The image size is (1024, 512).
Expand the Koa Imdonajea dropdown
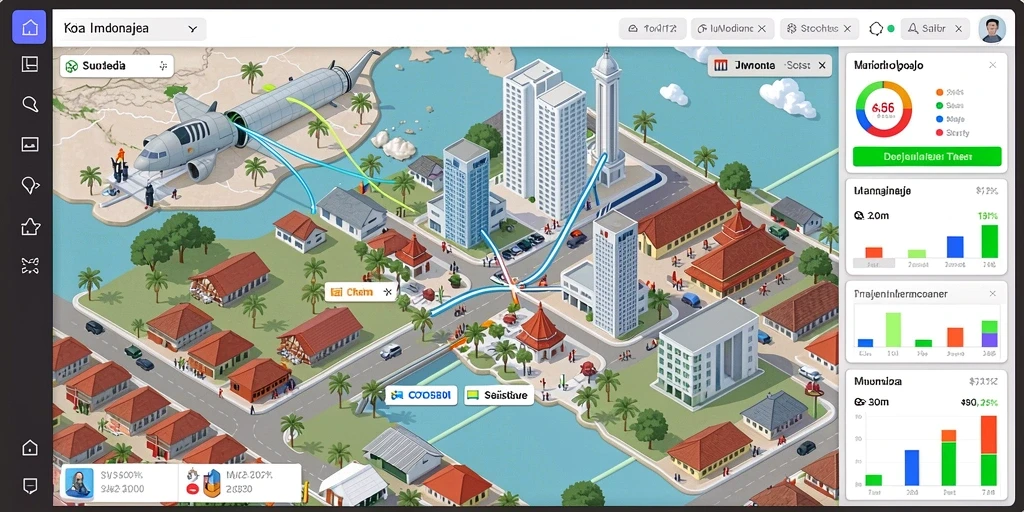(129, 29)
